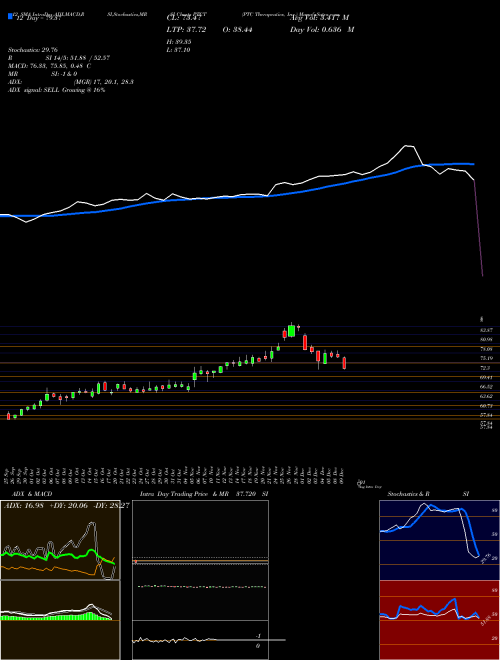Click the red RSI chart panel
The height and width of the screenshot is (660, 500).
[439, 620]
